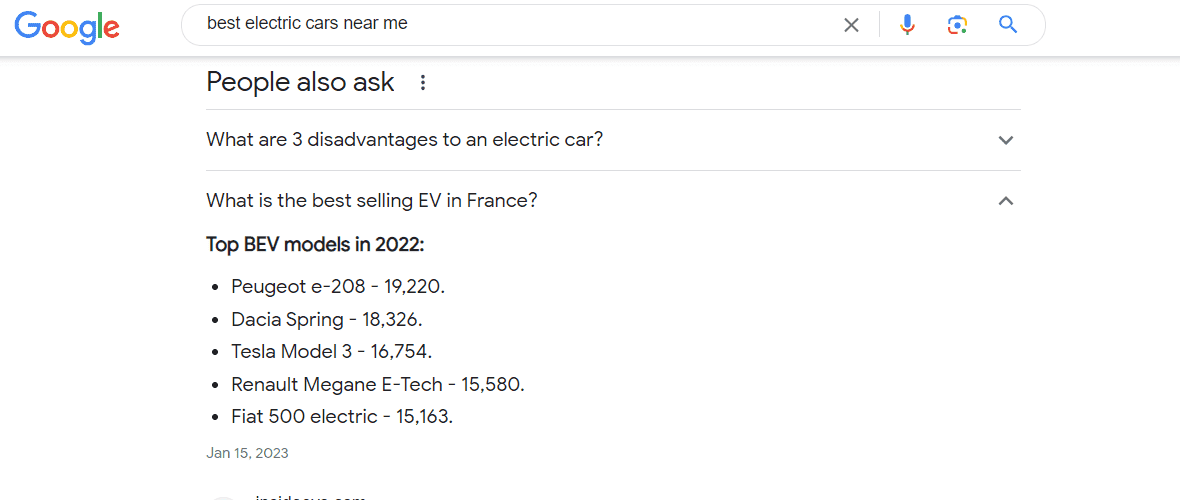Open Google Lens image search

point(956,25)
